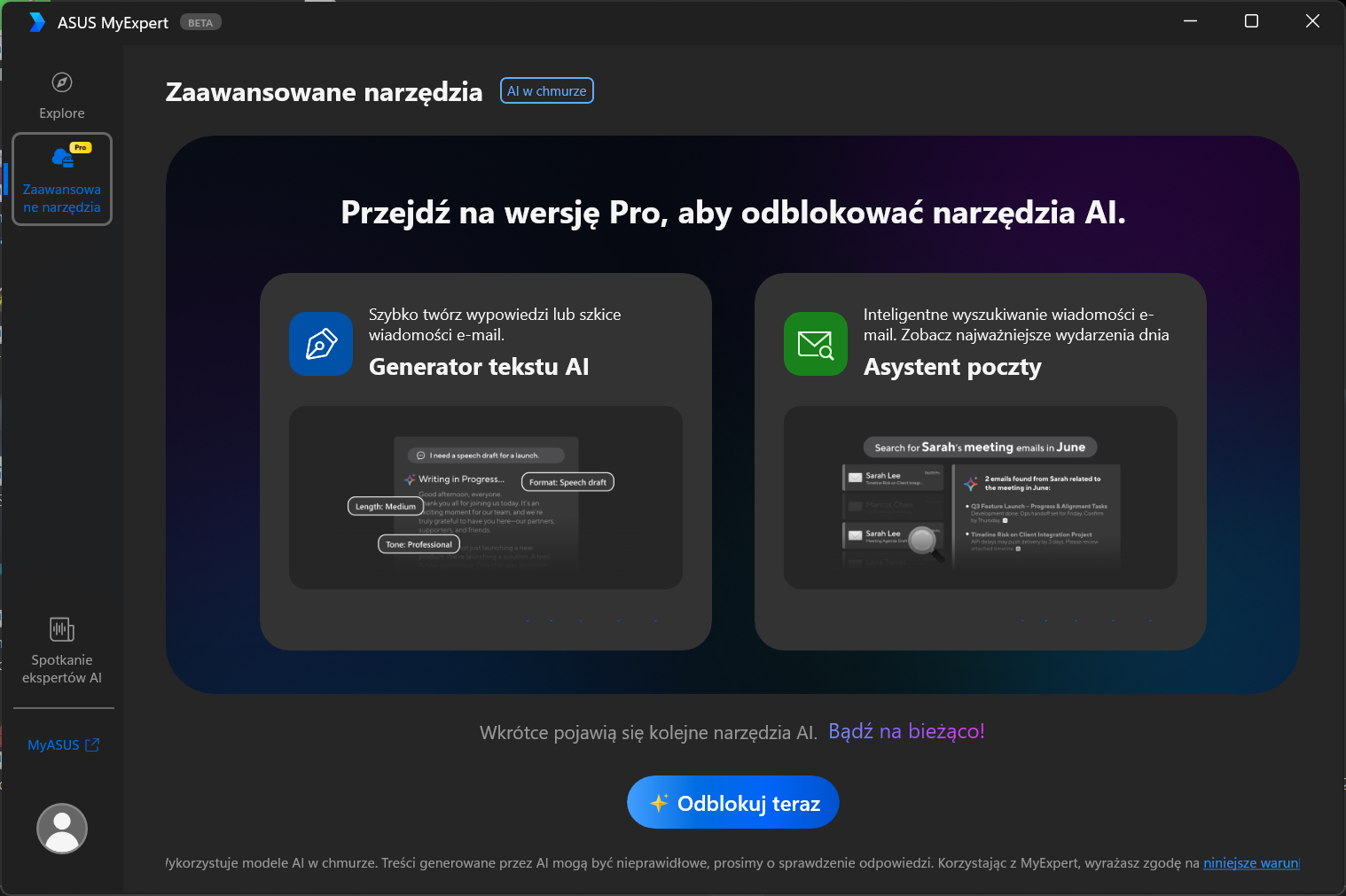Open Spotkanie ekspertów AI sidebar icon
The height and width of the screenshot is (896, 1346).
[61, 630]
